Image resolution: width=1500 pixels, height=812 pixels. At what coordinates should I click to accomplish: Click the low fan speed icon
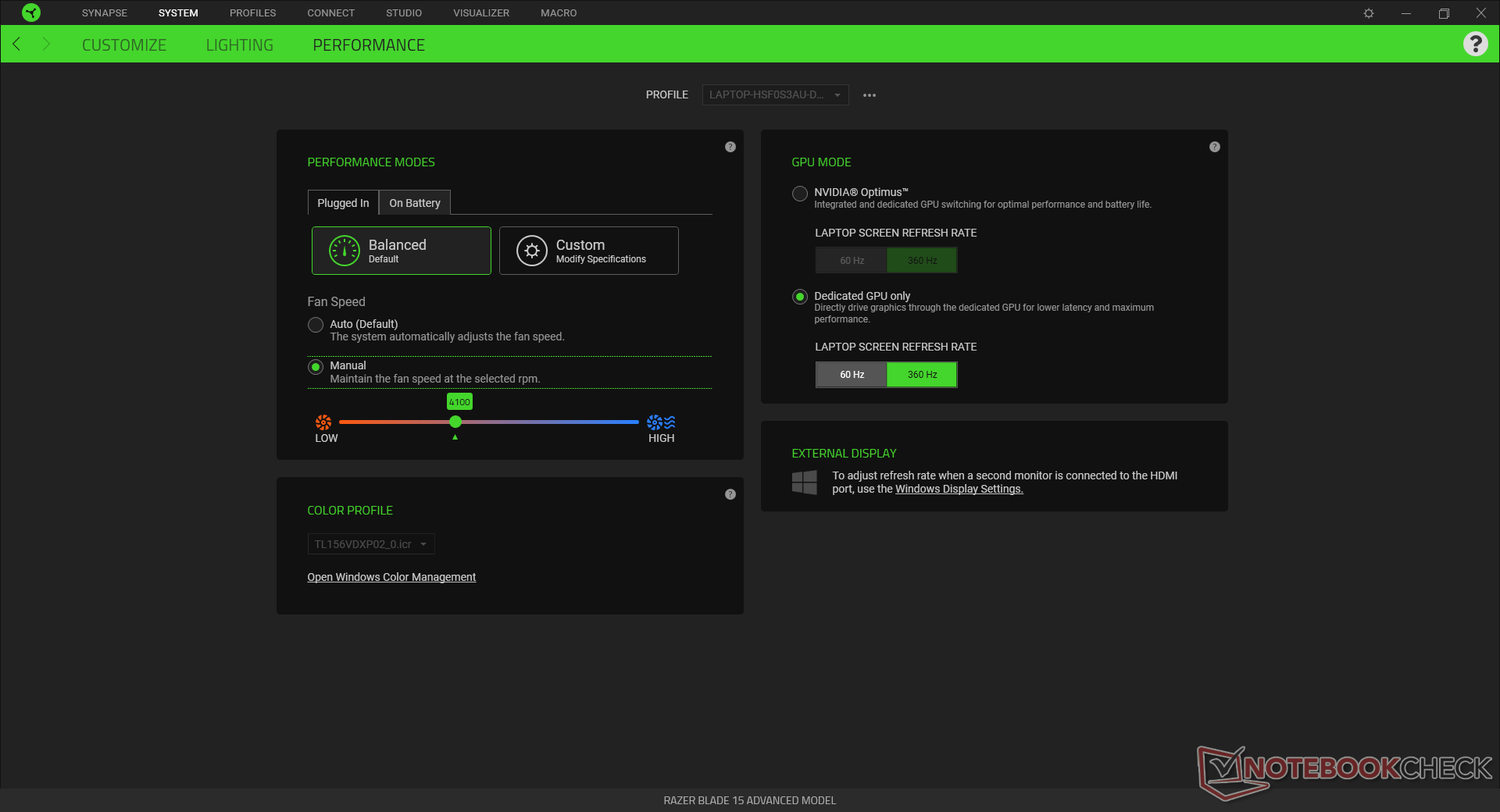(x=323, y=422)
